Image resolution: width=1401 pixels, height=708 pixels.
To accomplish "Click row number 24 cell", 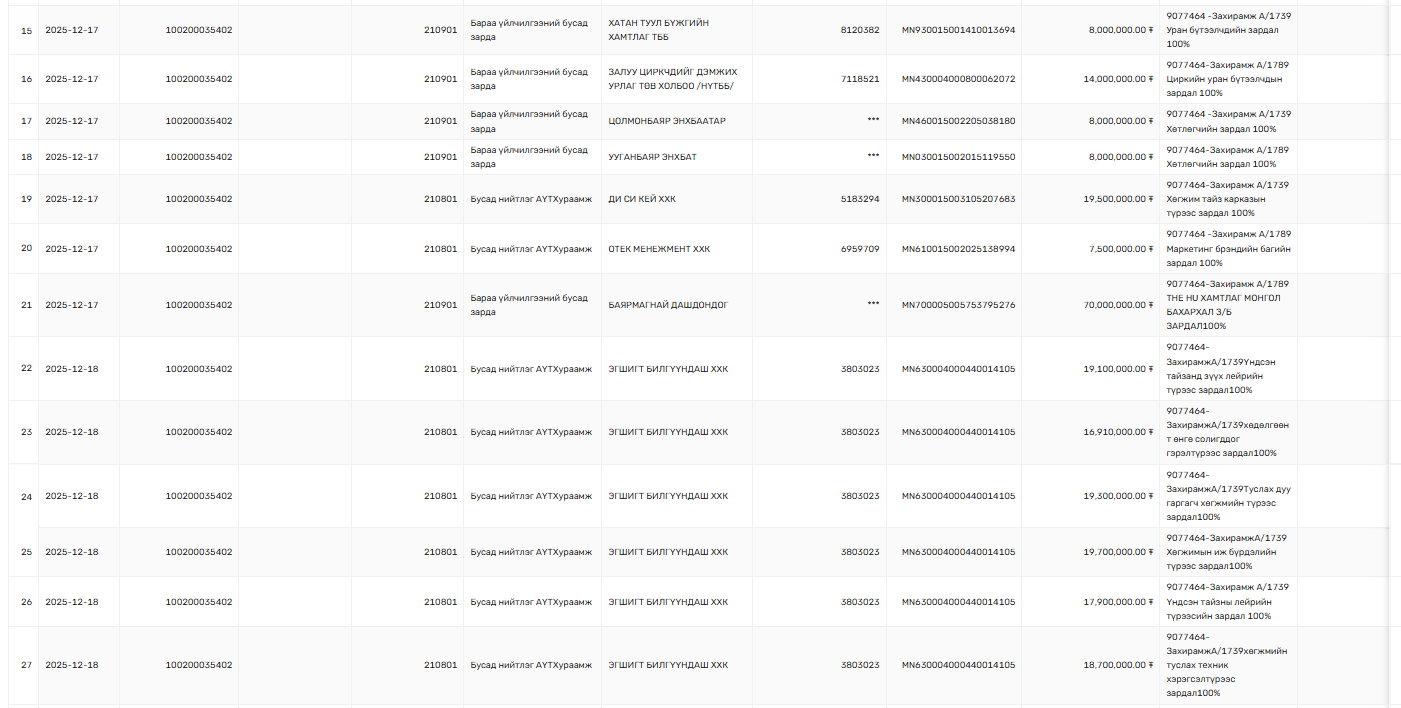I will [x=27, y=496].
